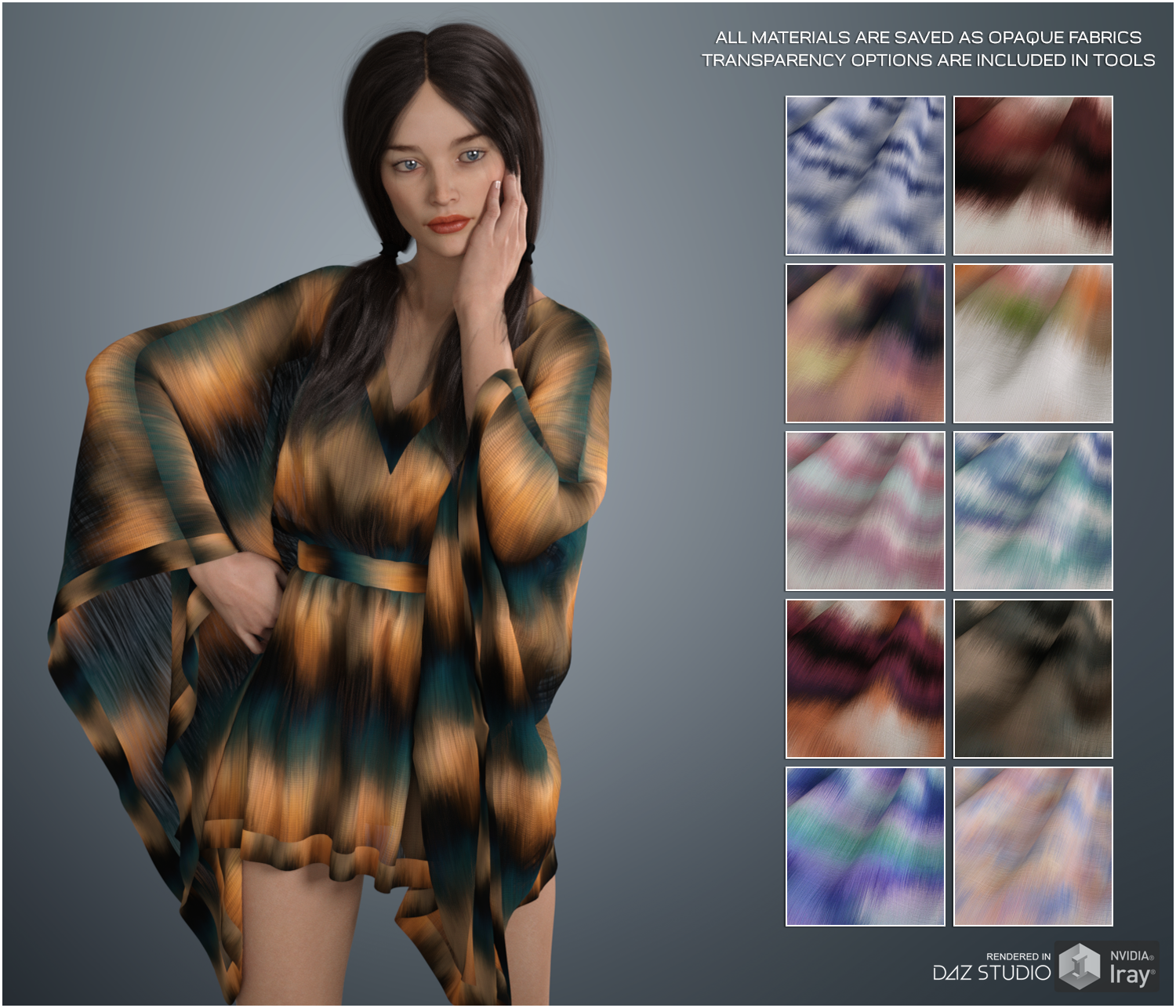Select the blue and teal watercolor fabric swatch

click(1033, 511)
